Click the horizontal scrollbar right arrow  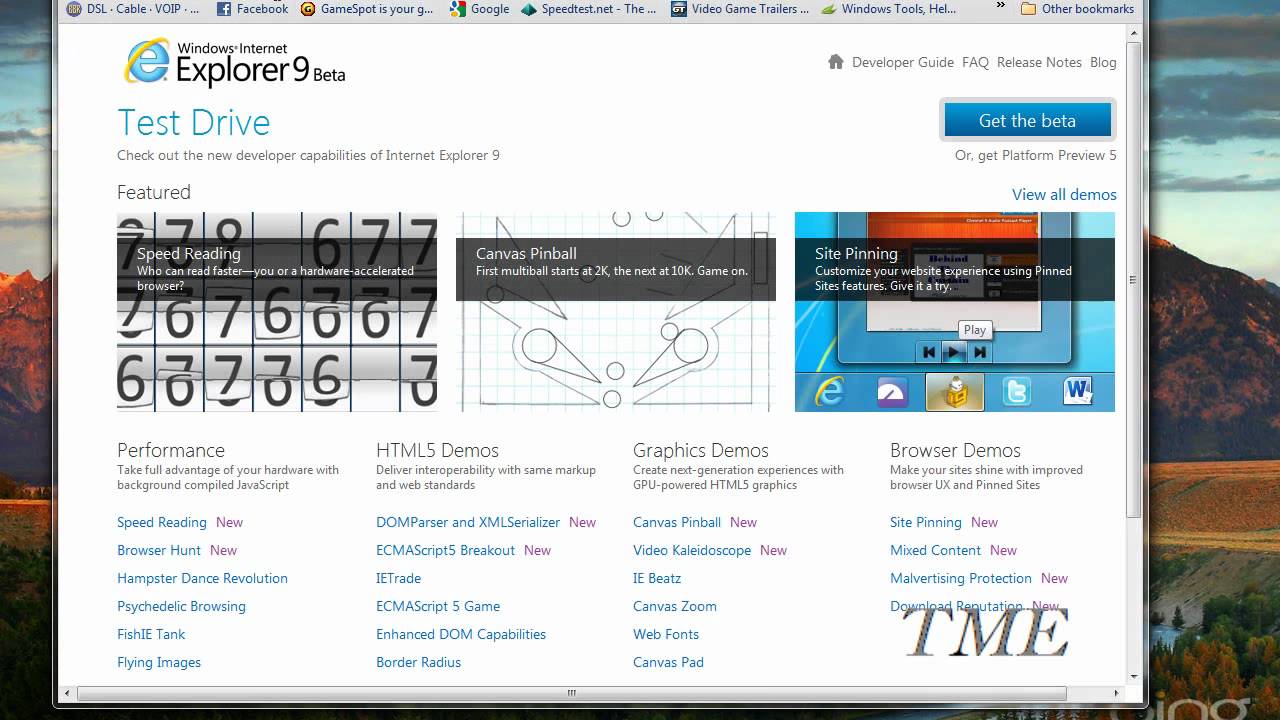pos(1117,692)
